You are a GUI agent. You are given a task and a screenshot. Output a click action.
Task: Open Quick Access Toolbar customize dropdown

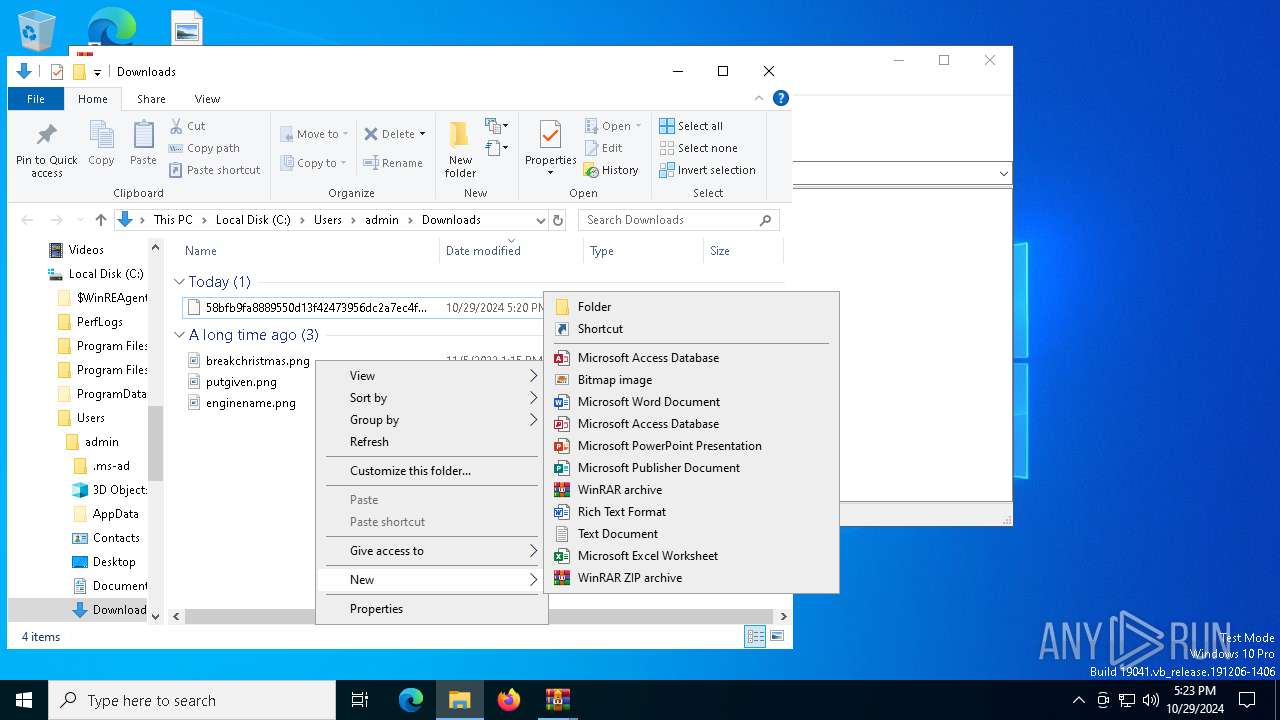coord(97,72)
